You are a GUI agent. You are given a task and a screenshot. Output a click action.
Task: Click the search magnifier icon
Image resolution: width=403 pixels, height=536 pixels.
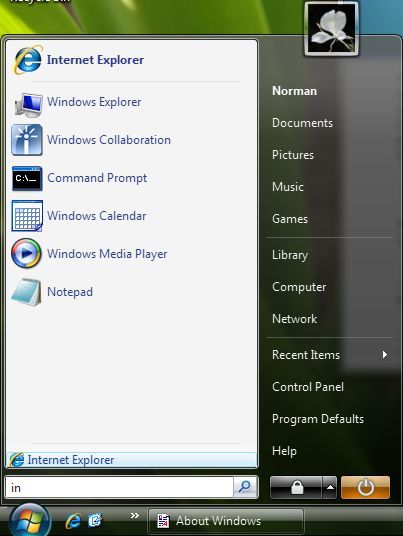(x=245, y=487)
